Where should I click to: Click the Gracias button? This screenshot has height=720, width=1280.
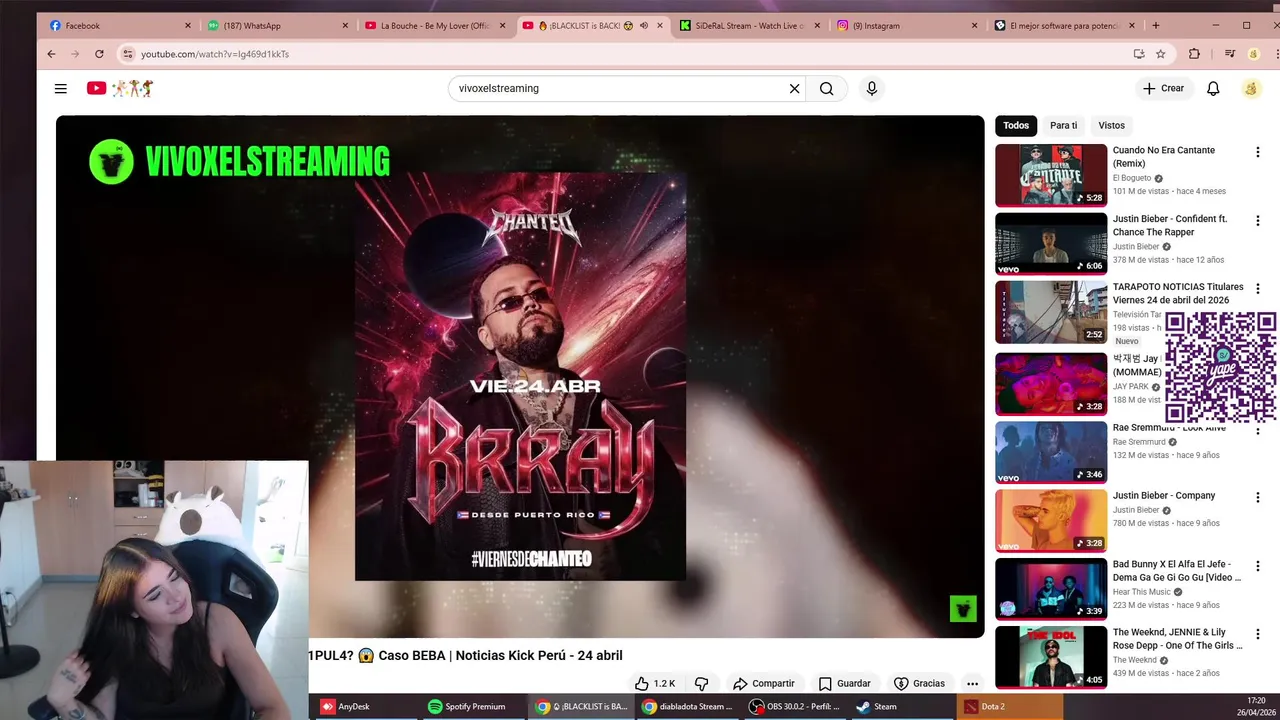(x=919, y=683)
